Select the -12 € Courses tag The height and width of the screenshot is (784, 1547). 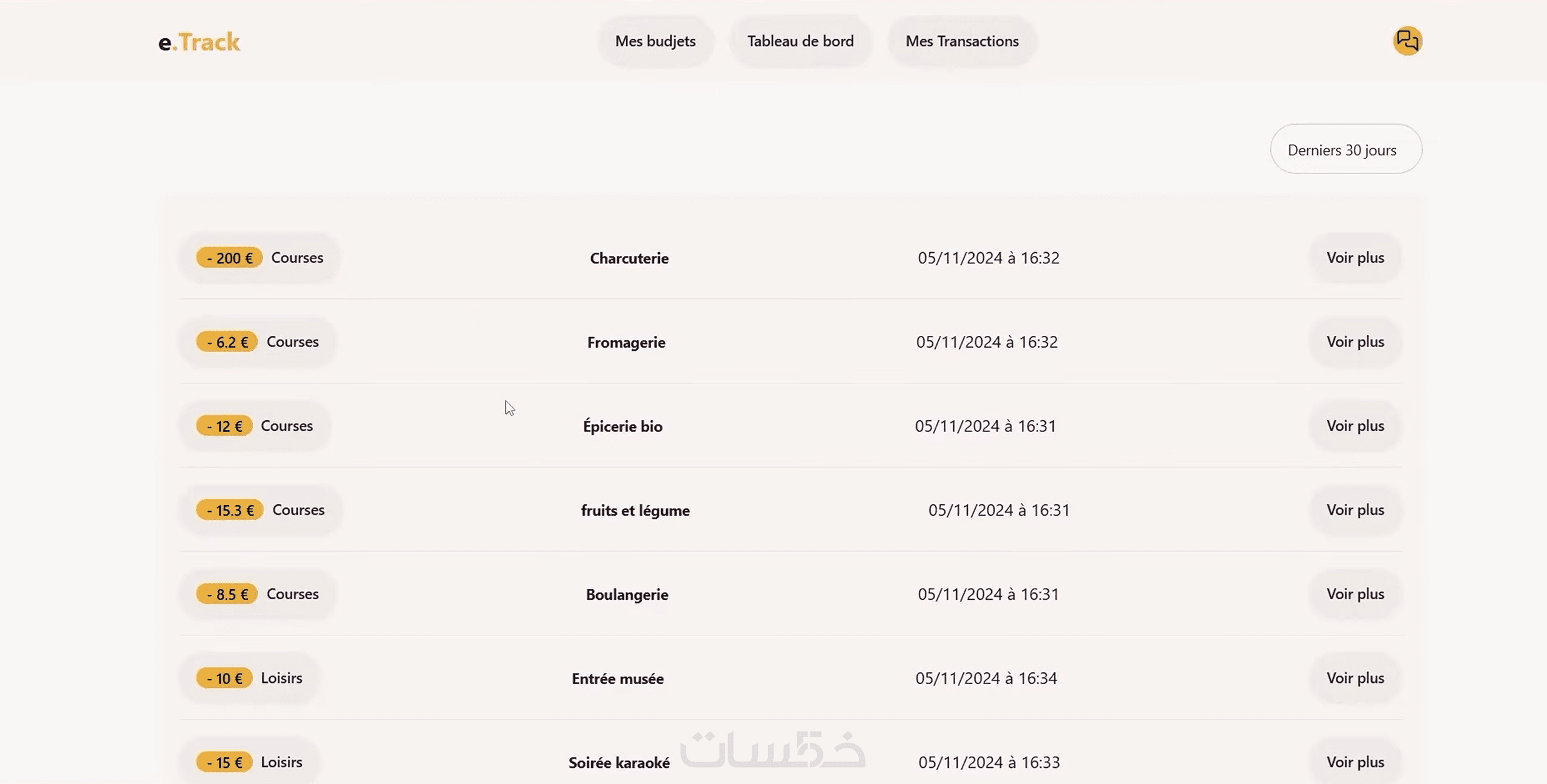click(x=255, y=426)
